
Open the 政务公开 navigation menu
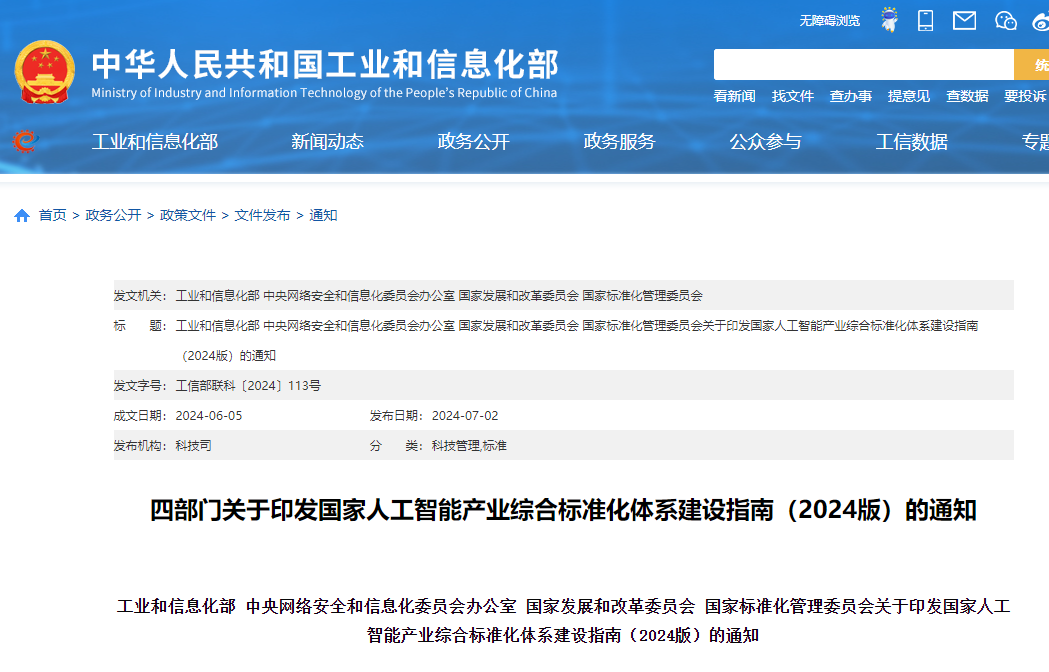pyautogui.click(x=473, y=142)
